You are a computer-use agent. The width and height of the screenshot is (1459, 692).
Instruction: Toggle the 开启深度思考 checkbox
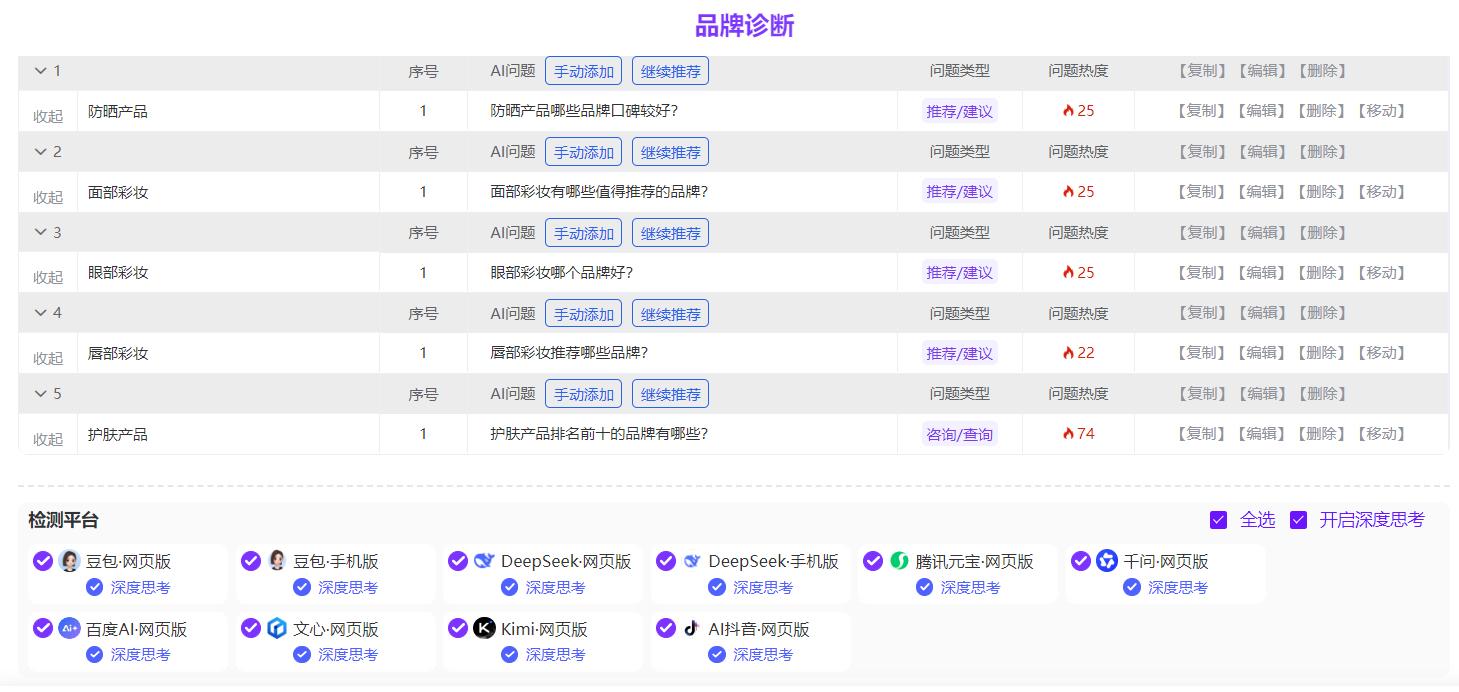1298,520
